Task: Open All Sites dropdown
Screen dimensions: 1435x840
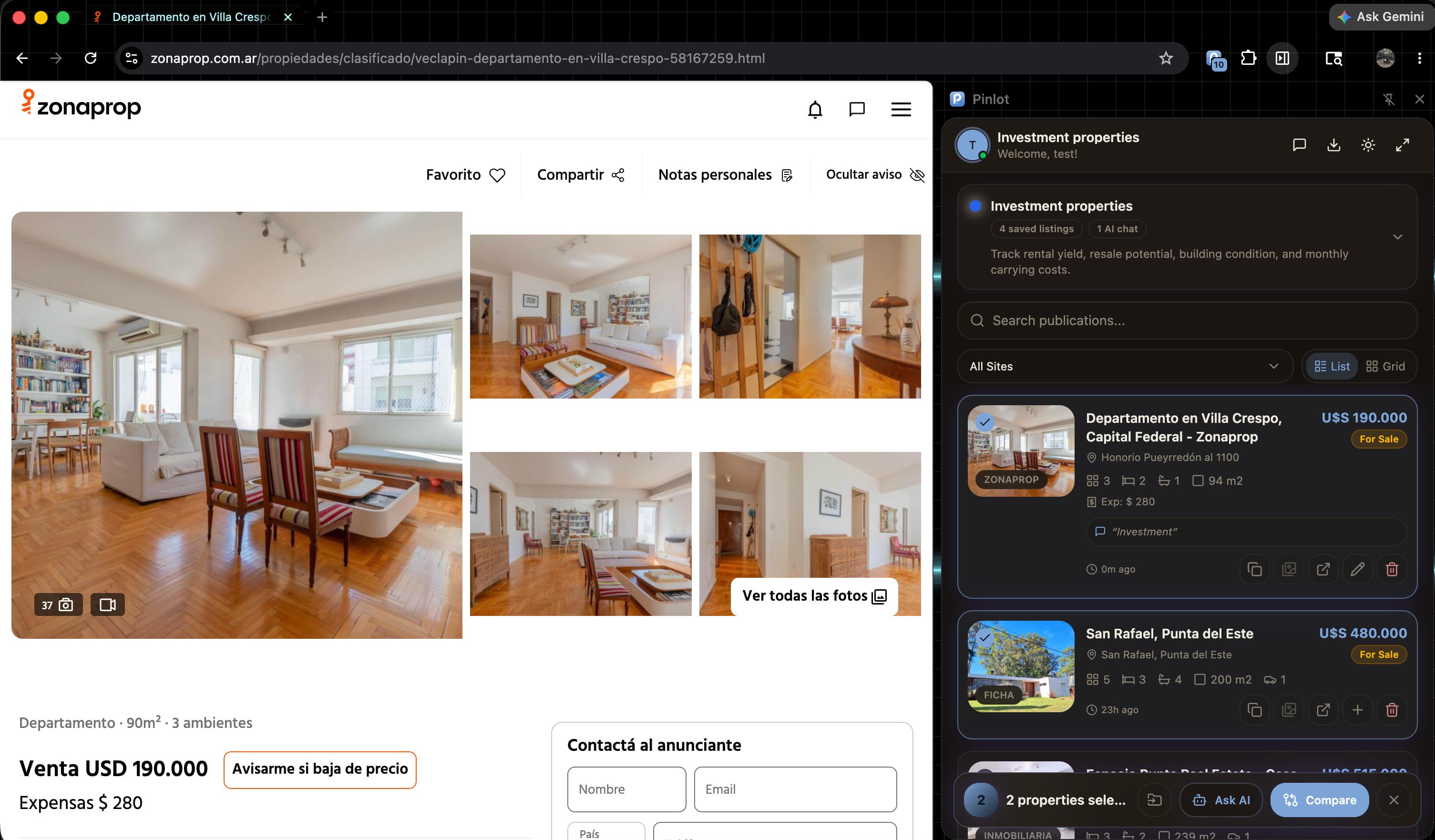Action: [x=1125, y=366]
